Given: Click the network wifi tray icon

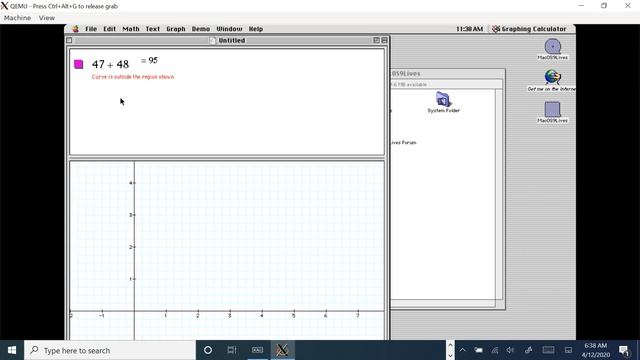Looking at the screenshot, I should click(495, 350).
